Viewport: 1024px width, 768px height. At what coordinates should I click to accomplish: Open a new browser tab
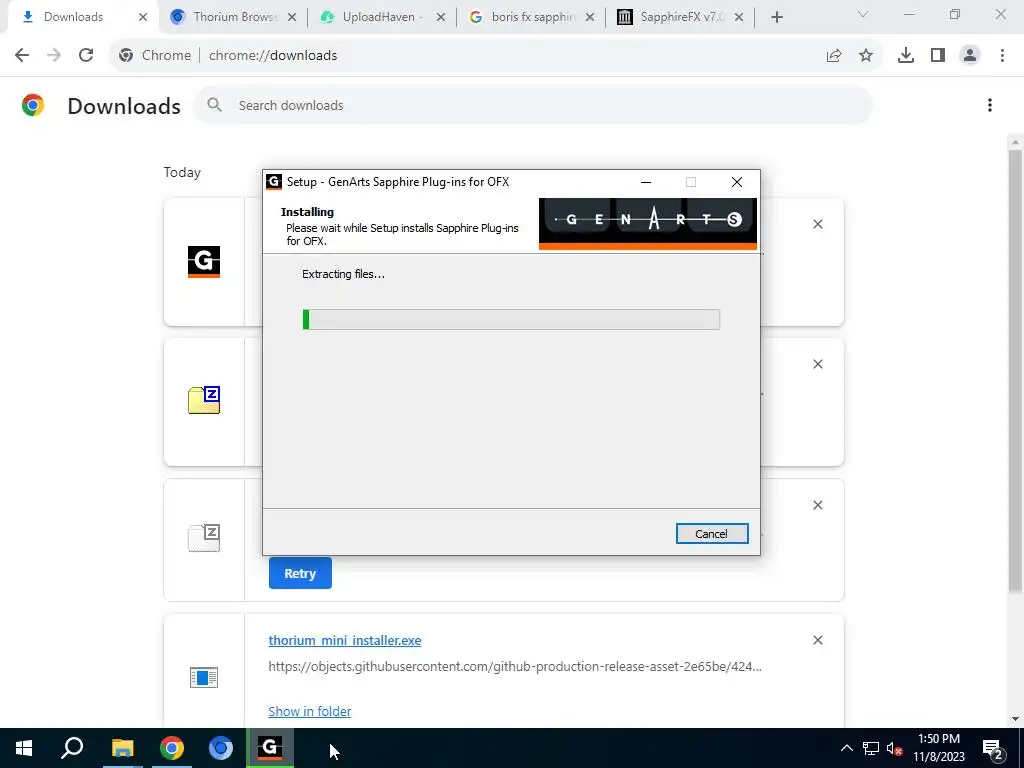[x=776, y=17]
